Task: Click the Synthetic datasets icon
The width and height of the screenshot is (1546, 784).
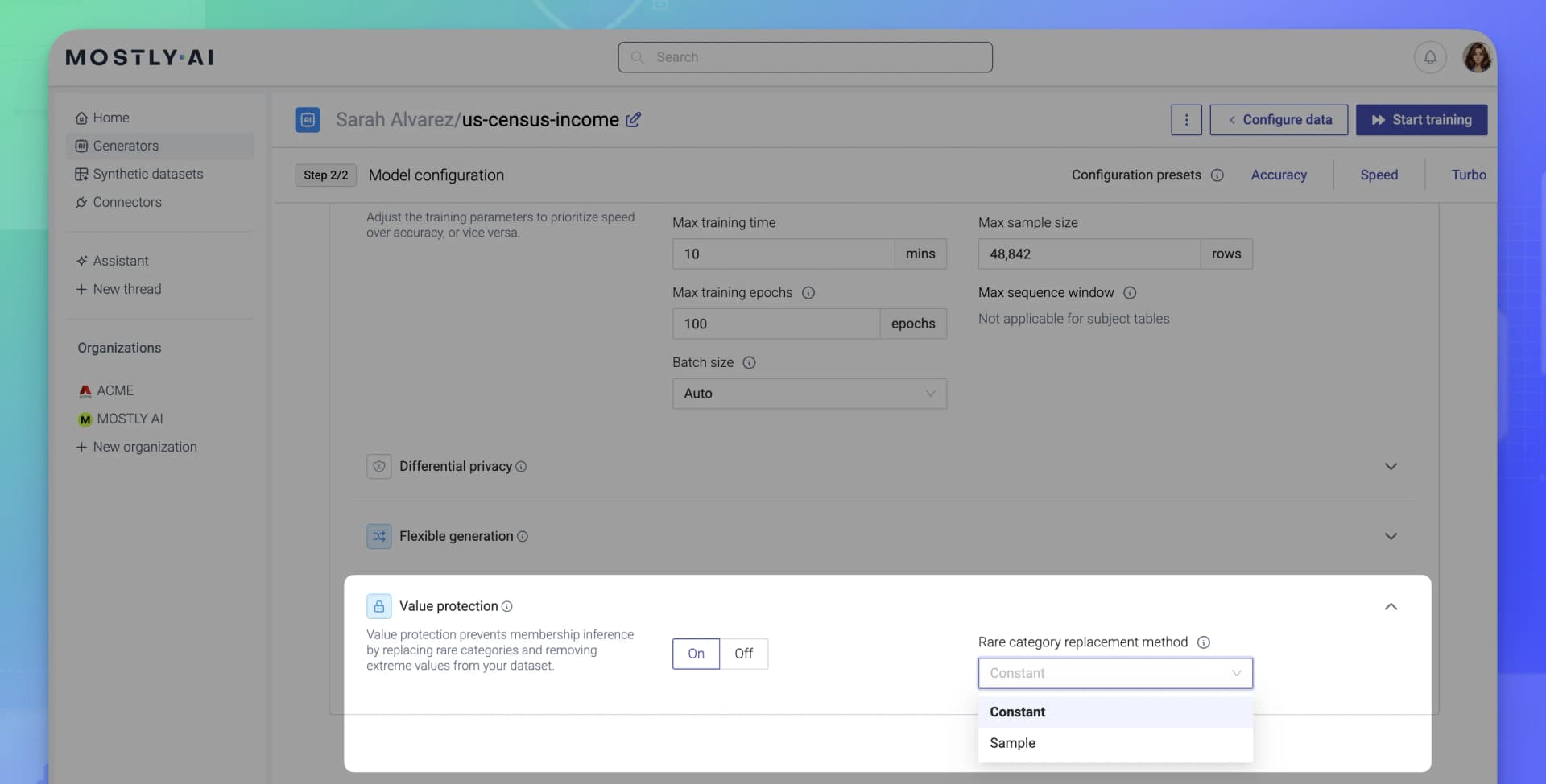Action: click(x=81, y=174)
